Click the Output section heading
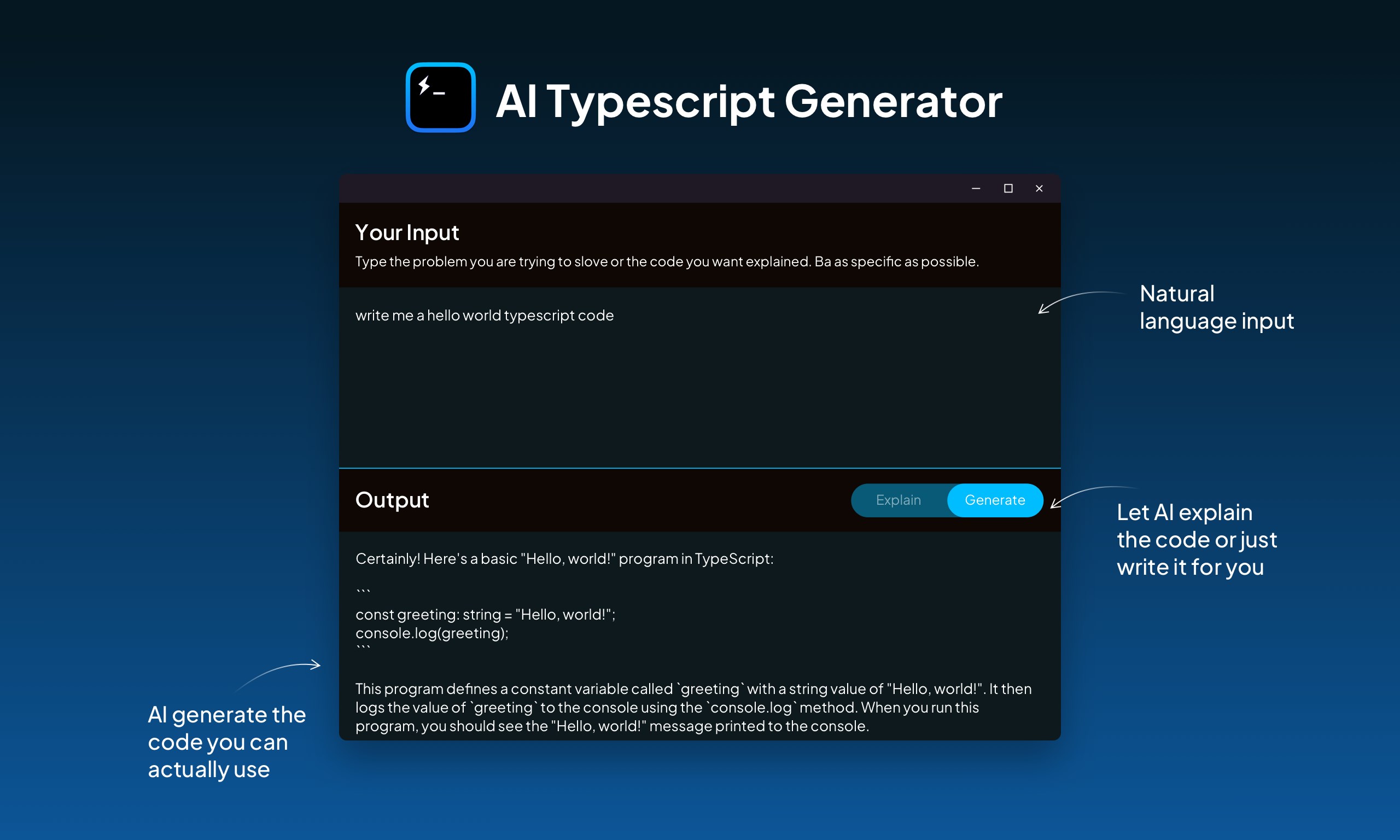 click(x=392, y=500)
